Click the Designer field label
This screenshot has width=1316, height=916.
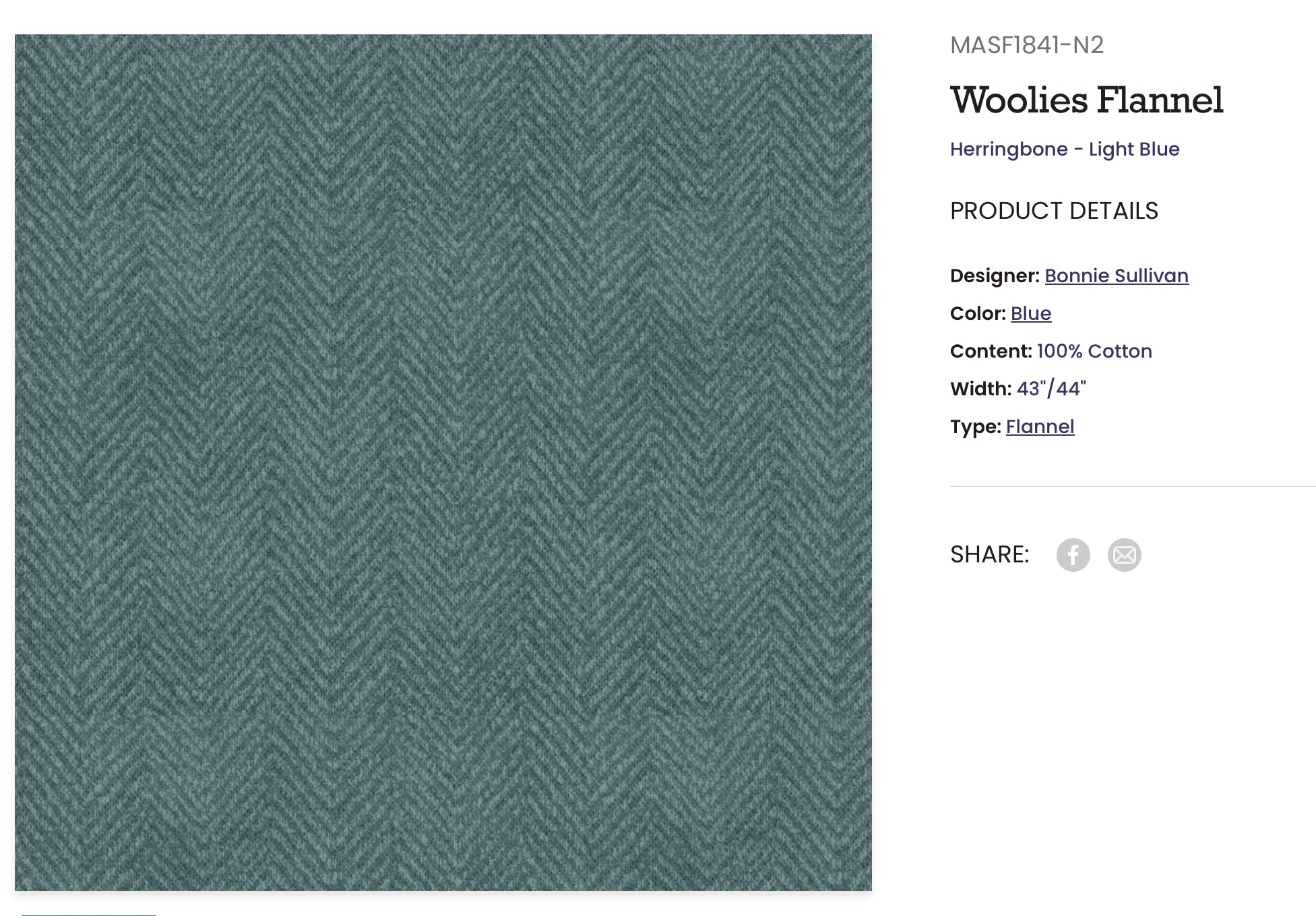tap(995, 275)
